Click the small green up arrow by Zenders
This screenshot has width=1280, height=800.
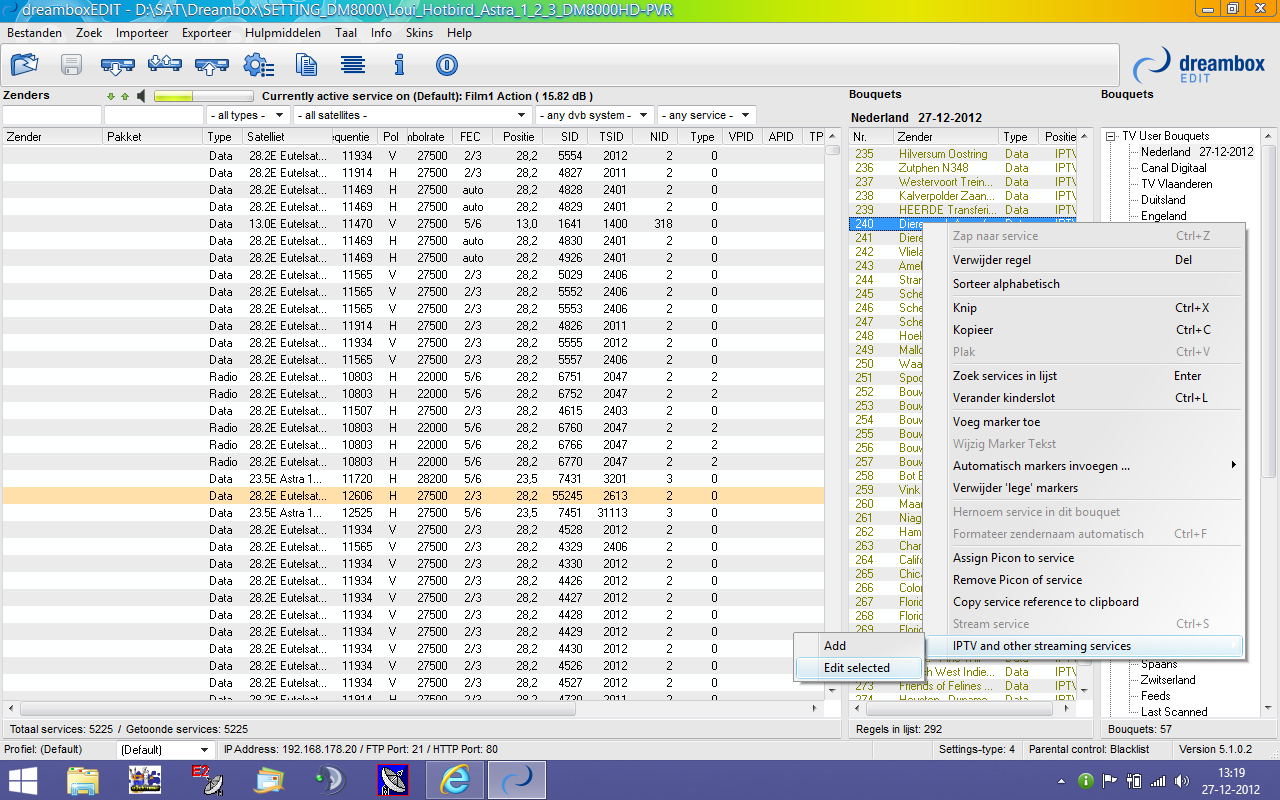pos(125,97)
